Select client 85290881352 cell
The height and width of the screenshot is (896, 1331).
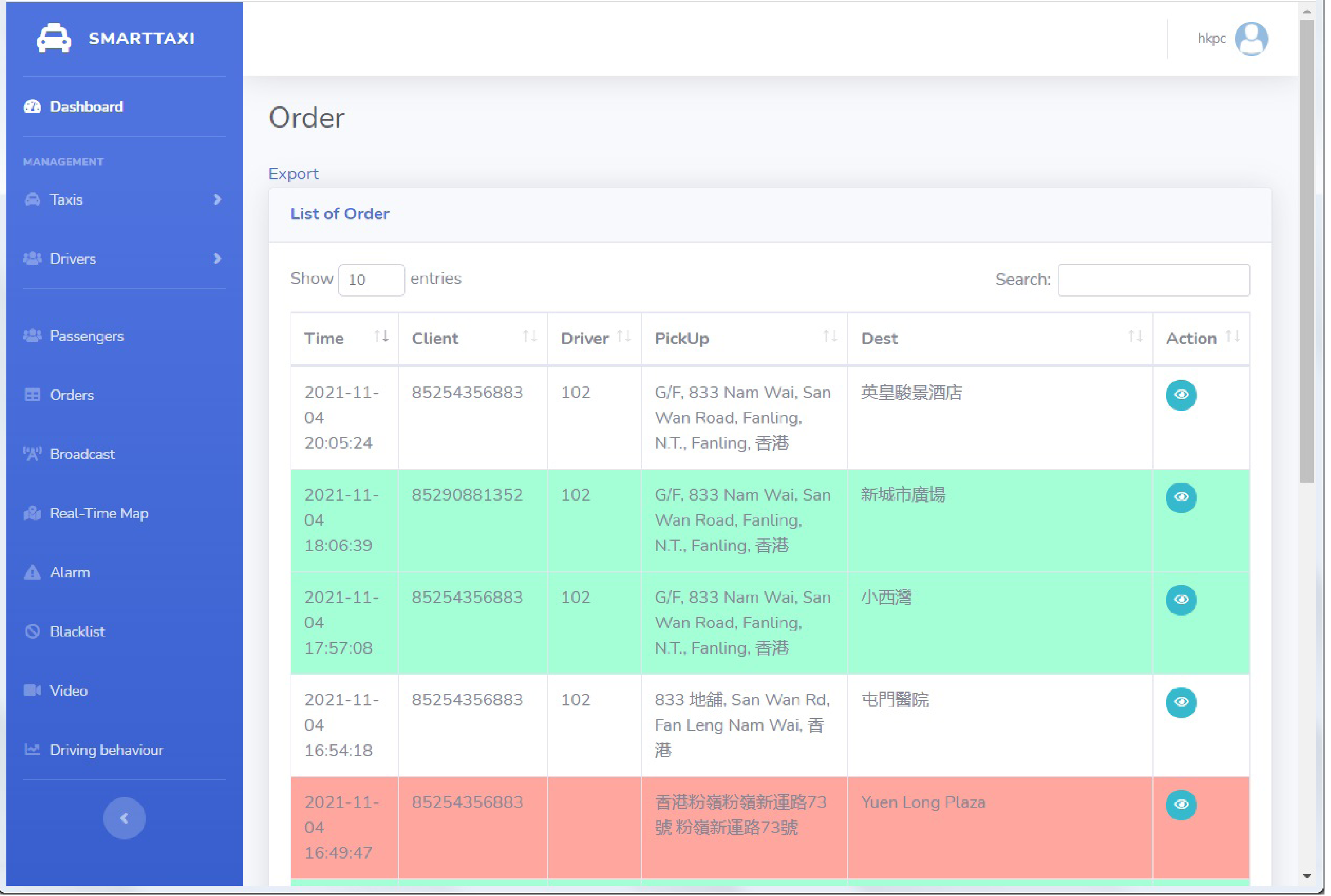(x=472, y=520)
